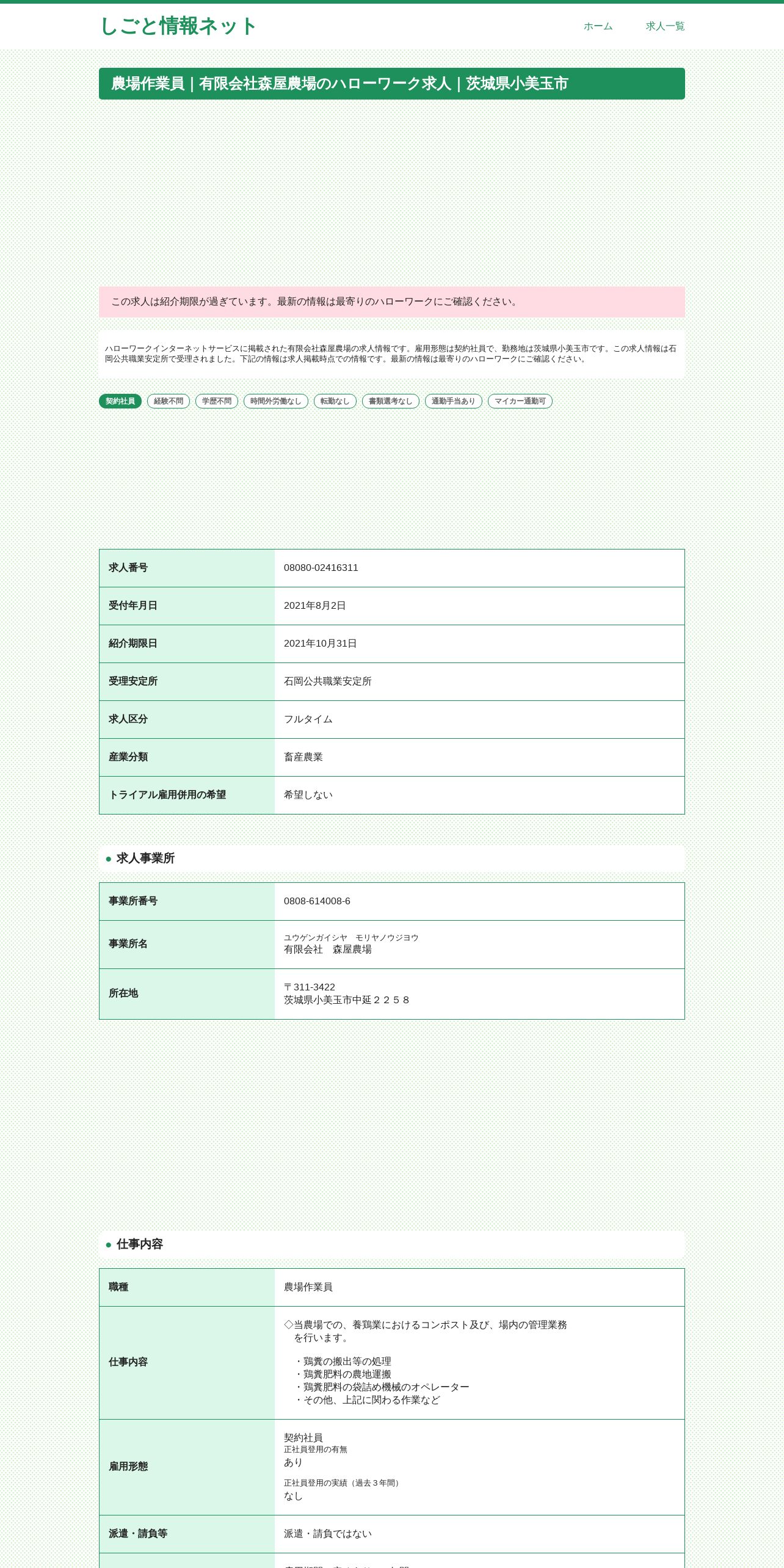Click postal code 〒311-3422
784x1568 pixels.
click(x=310, y=987)
